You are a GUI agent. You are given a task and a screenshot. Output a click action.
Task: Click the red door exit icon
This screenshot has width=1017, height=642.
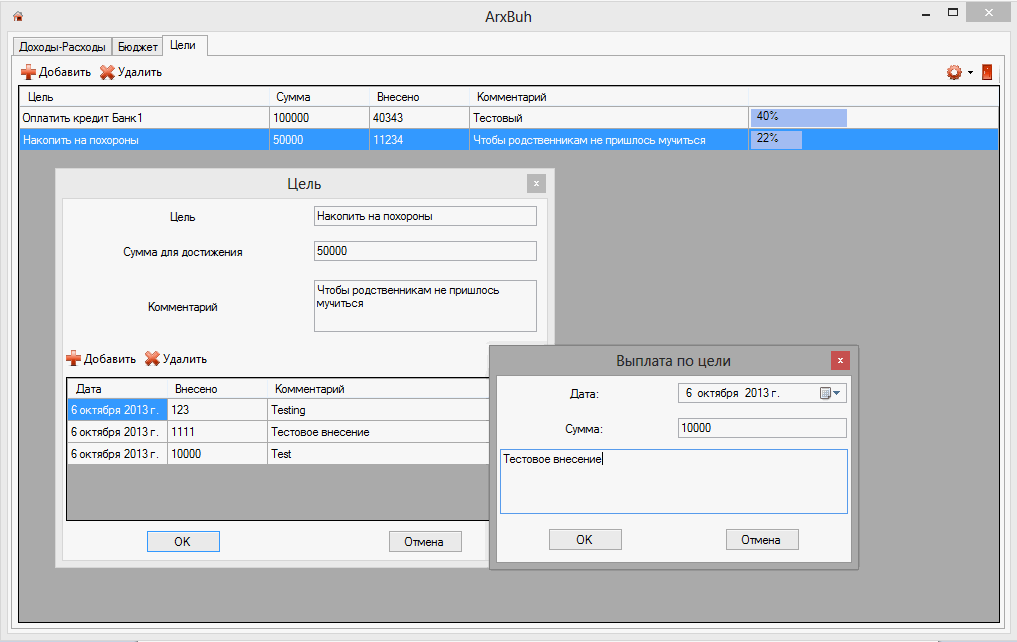point(987,72)
